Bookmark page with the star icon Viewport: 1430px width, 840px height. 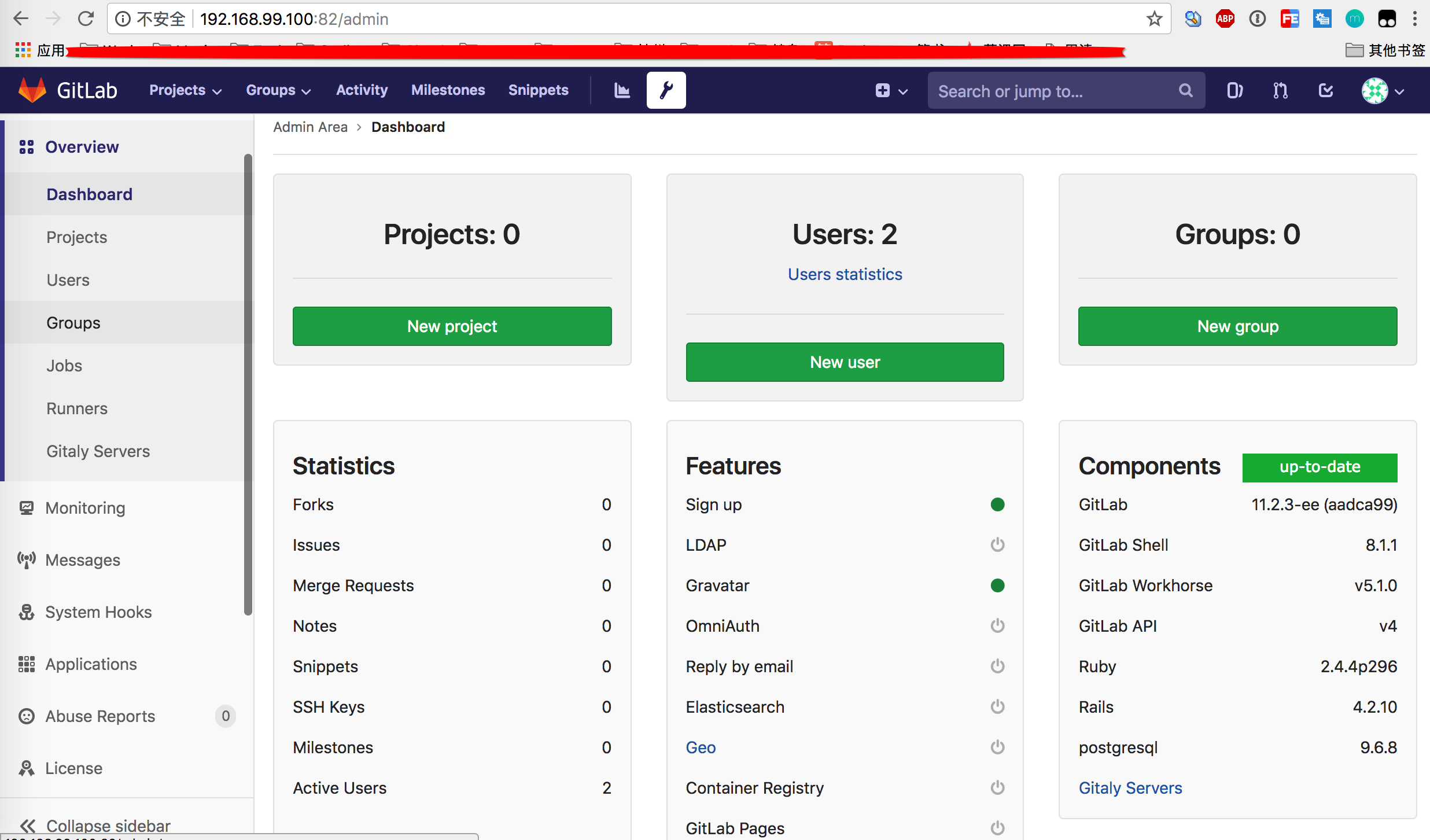tap(1154, 19)
